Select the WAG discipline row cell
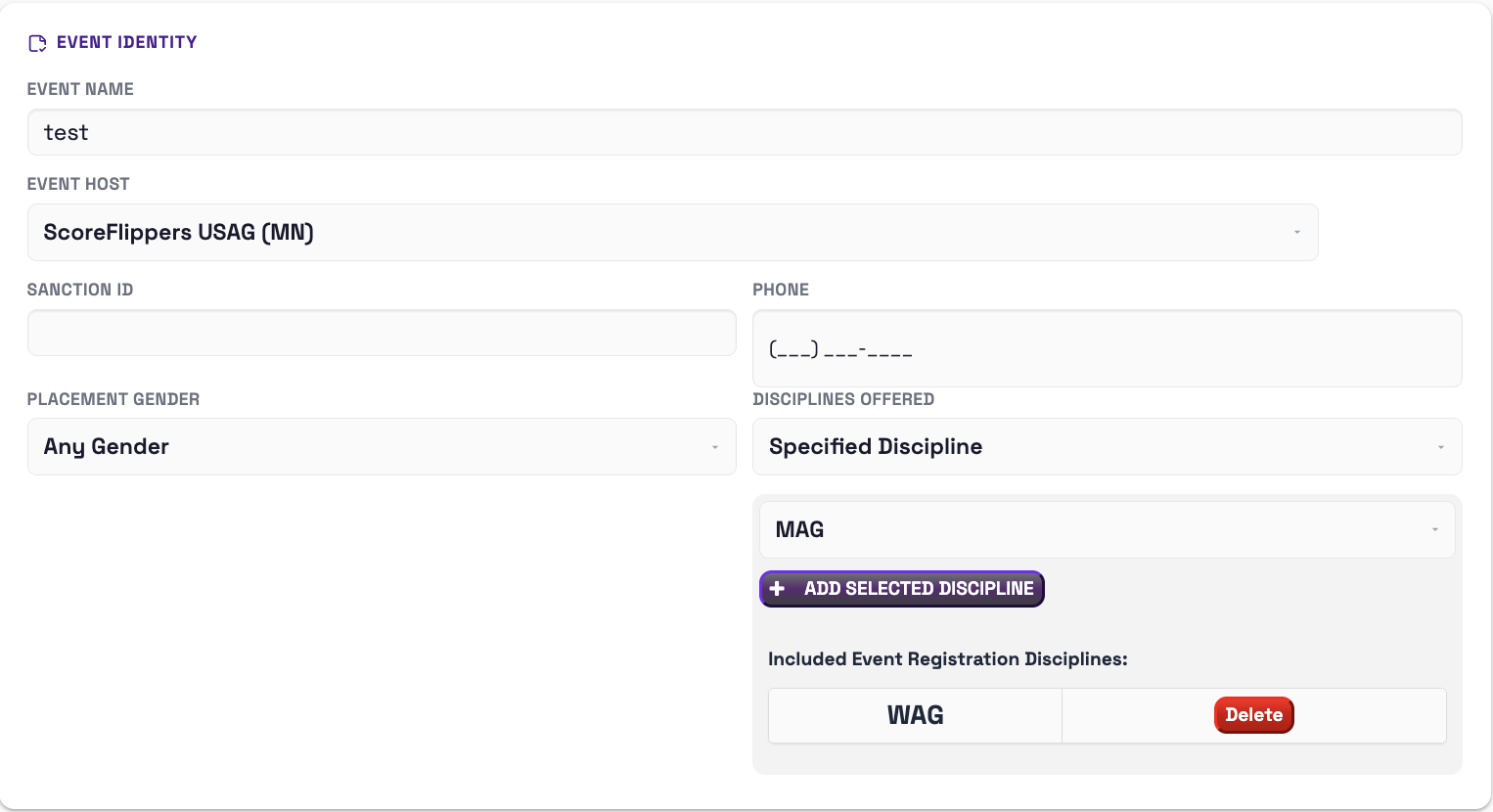The height and width of the screenshot is (812, 1493). 915,715
